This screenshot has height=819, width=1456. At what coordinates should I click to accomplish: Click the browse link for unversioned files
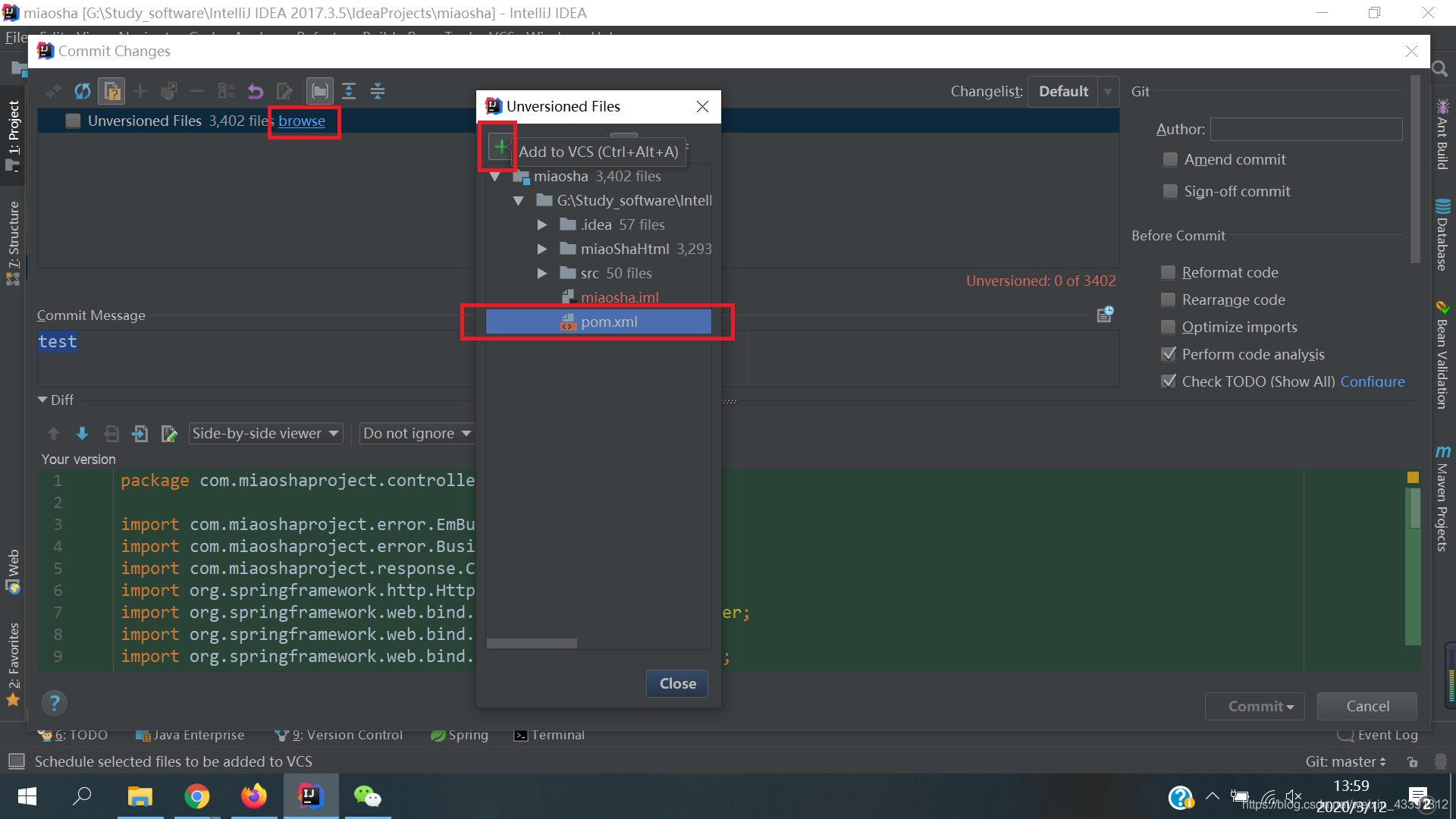302,121
